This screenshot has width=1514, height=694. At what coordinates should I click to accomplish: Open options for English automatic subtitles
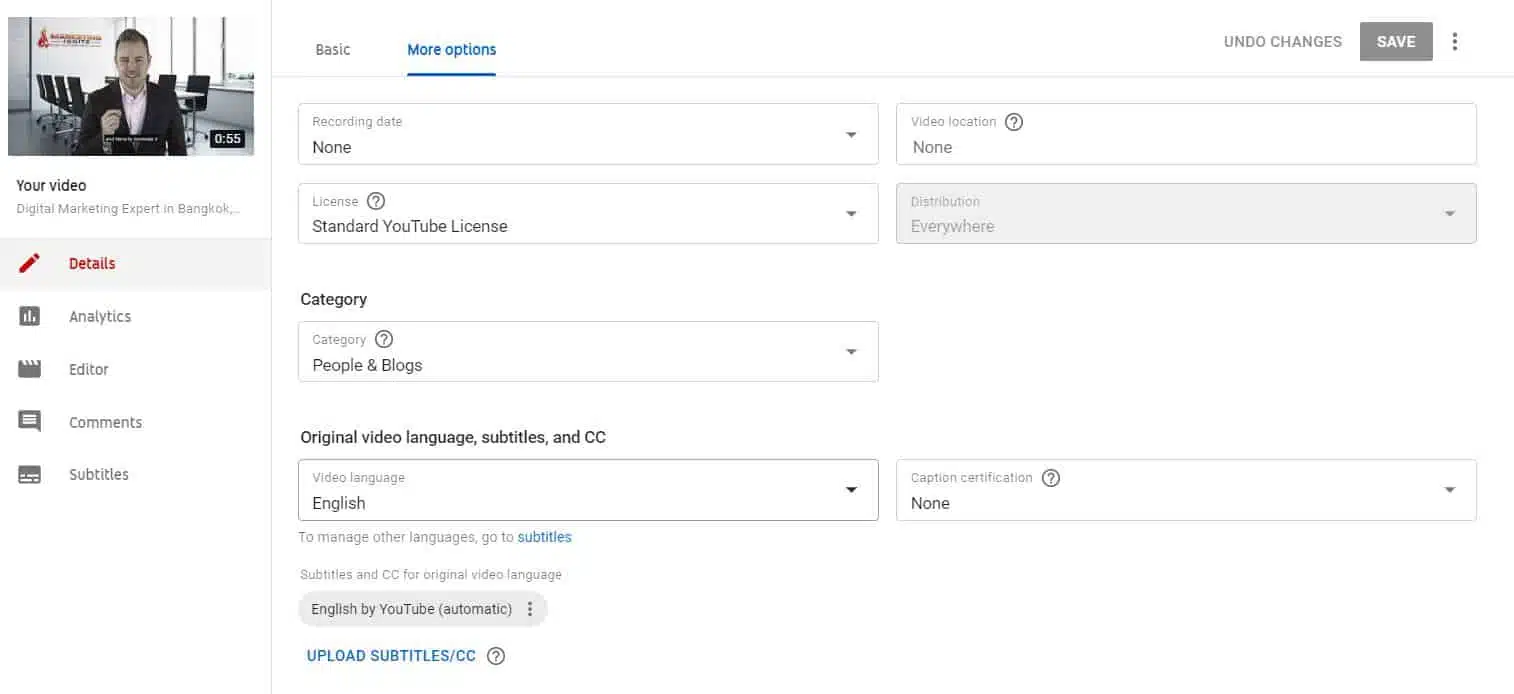pos(530,609)
